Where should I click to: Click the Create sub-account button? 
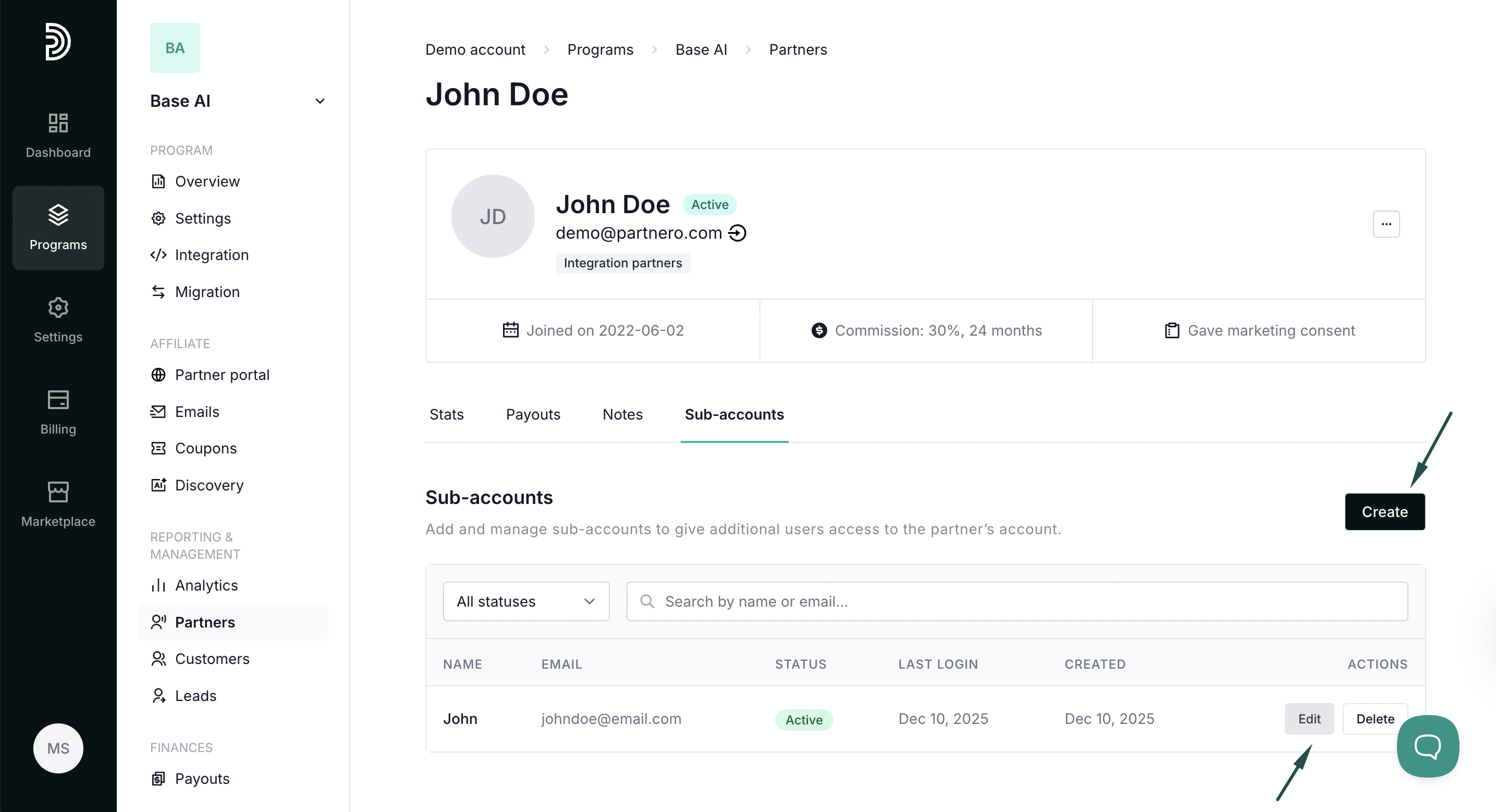(x=1384, y=512)
